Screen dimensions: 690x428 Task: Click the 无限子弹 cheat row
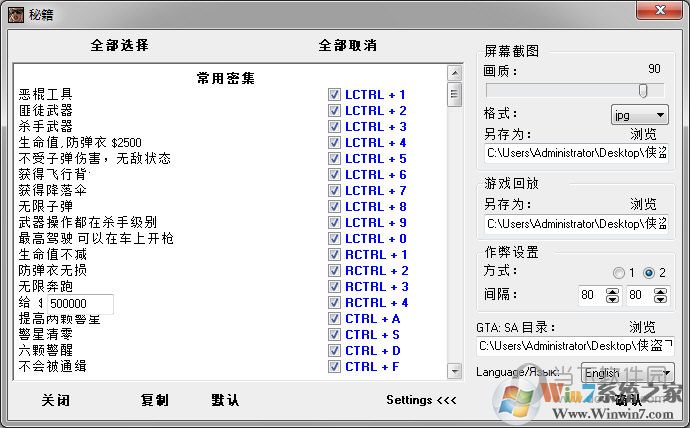pos(45,206)
